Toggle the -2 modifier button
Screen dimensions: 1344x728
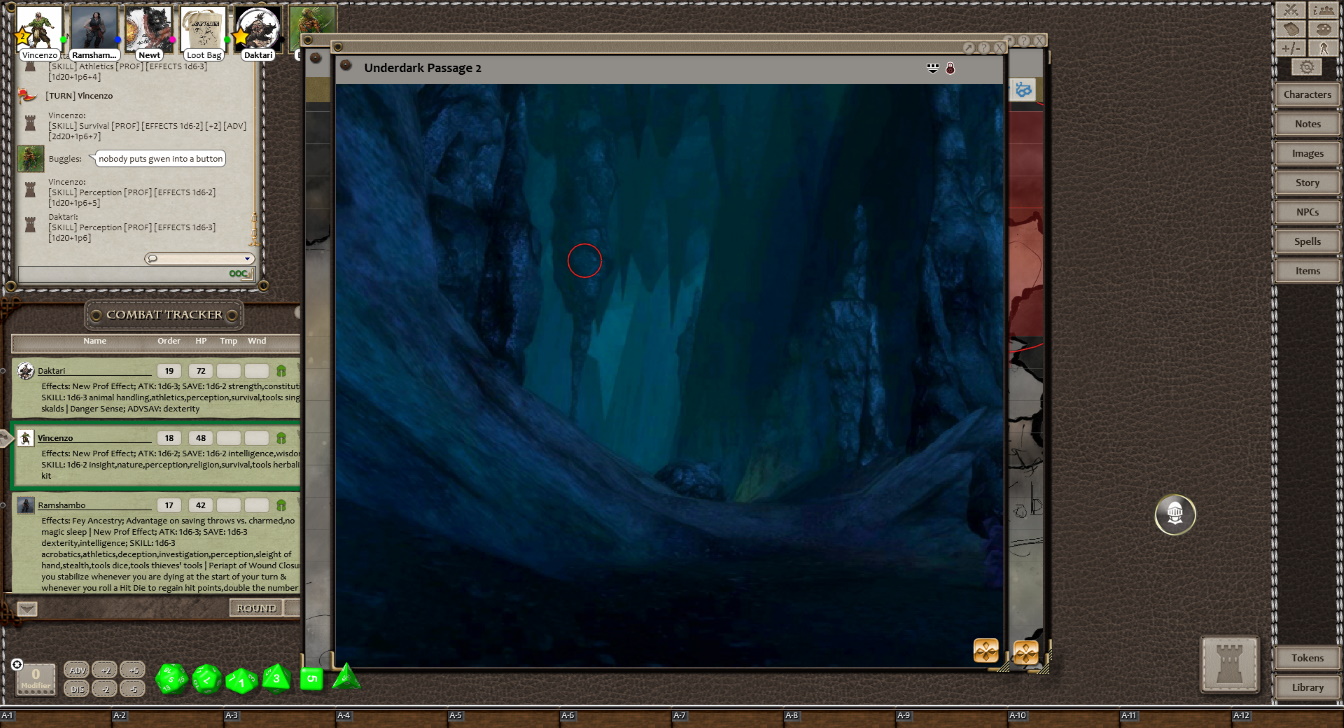coord(104,688)
